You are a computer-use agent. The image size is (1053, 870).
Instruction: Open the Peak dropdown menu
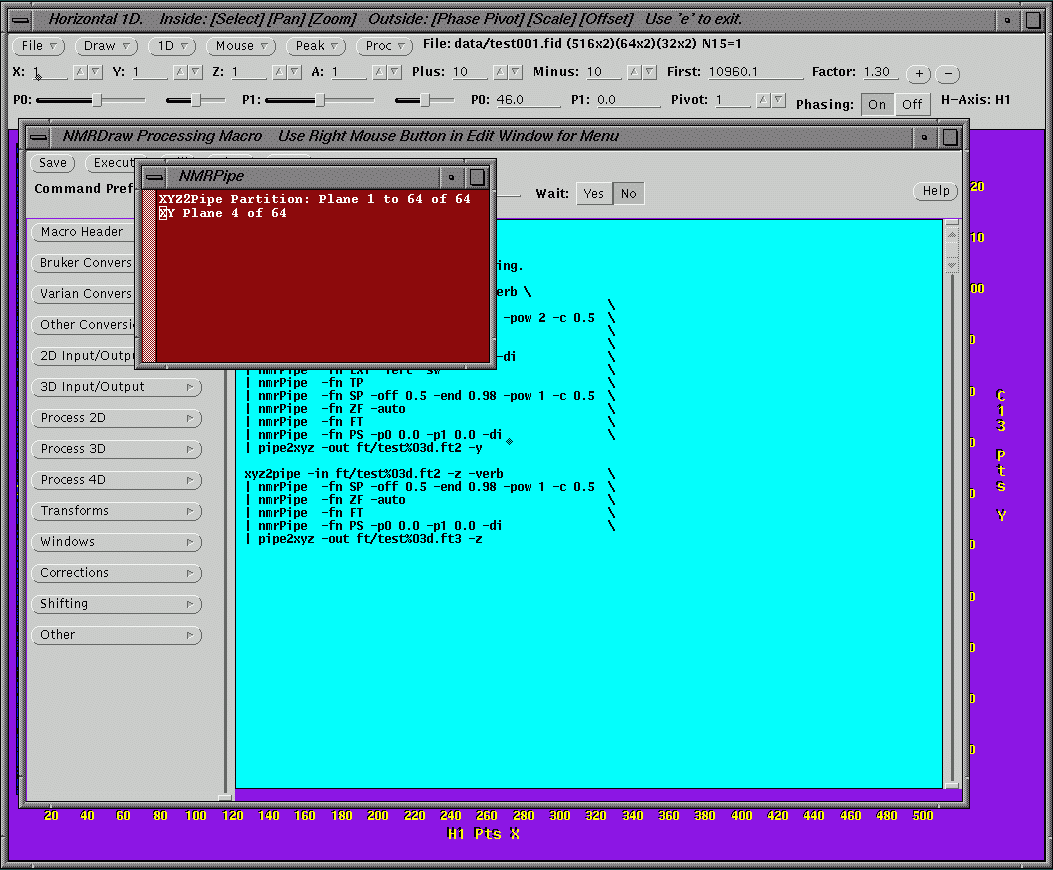coord(316,46)
